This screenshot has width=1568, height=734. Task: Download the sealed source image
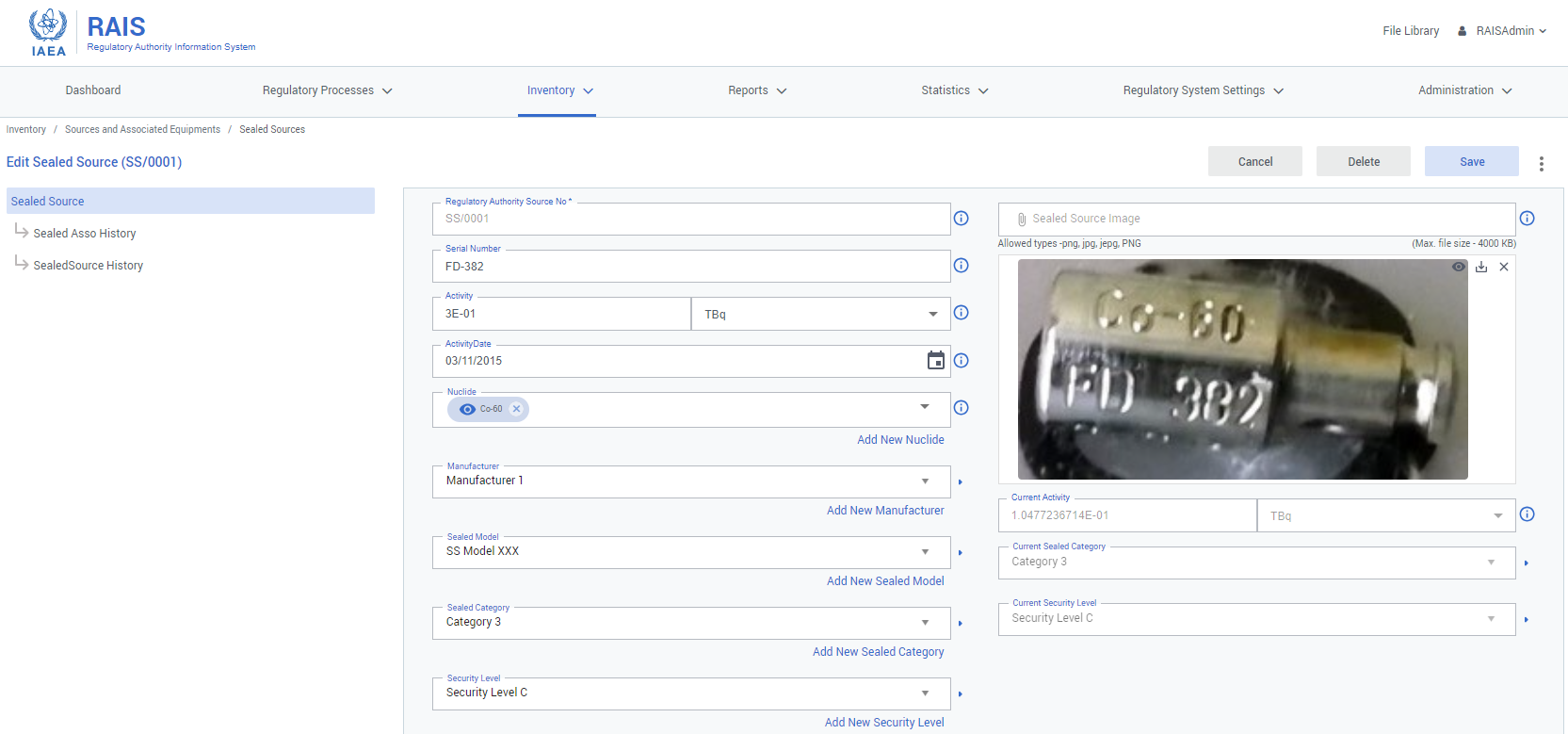[x=1481, y=267]
